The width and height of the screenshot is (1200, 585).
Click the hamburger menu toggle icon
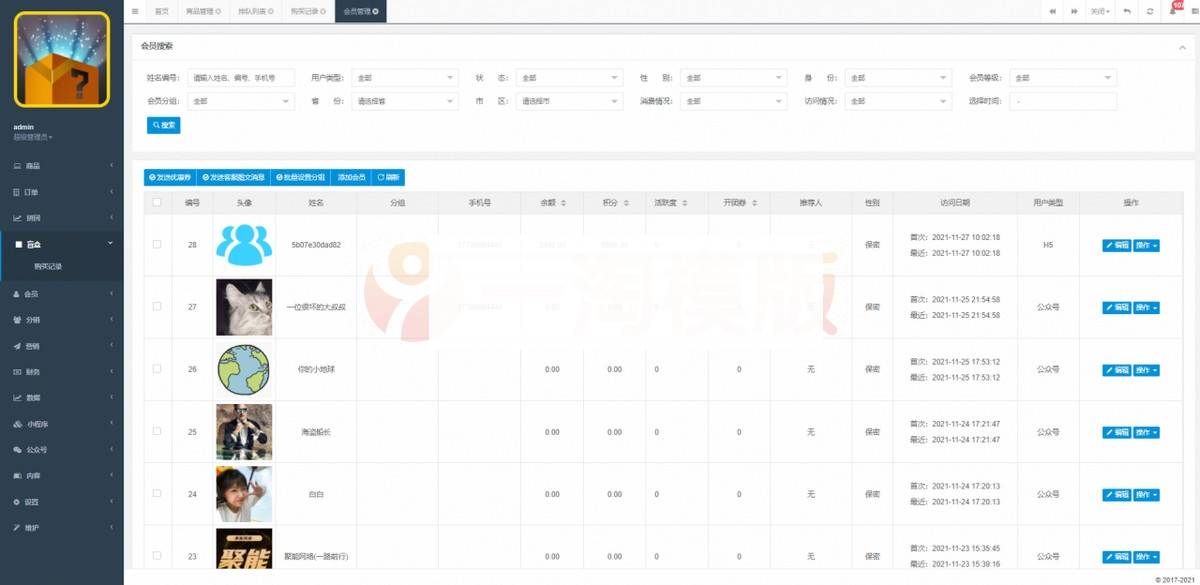135,11
